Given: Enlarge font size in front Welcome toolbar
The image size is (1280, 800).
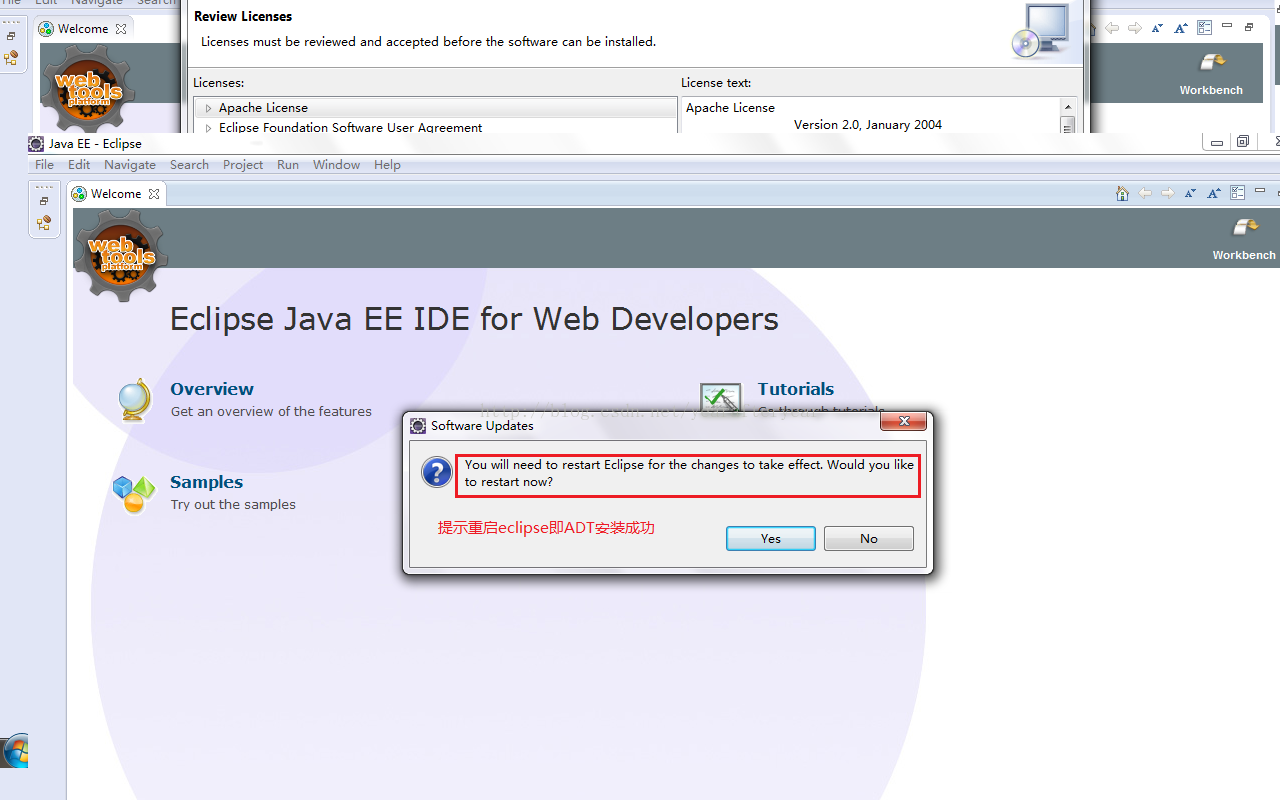Looking at the screenshot, I should [1213, 193].
